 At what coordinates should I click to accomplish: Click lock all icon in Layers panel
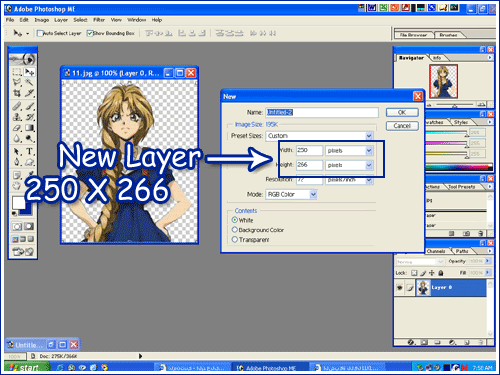point(441,273)
